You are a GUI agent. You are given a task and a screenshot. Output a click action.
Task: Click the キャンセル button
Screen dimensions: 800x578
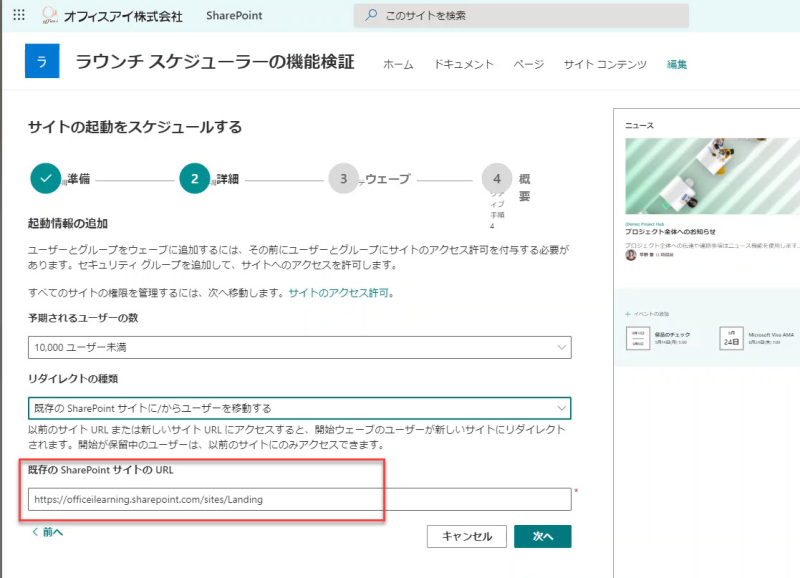pyautogui.click(x=467, y=536)
